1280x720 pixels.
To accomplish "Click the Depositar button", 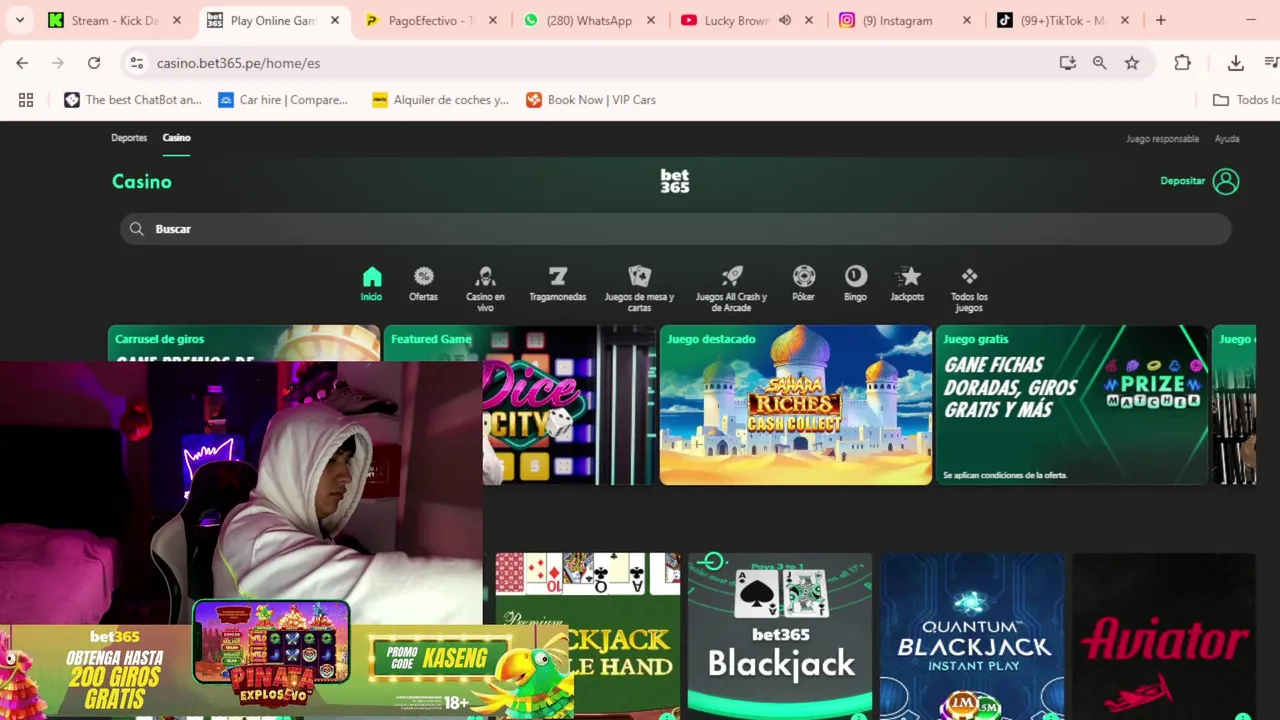I will click(x=1182, y=181).
